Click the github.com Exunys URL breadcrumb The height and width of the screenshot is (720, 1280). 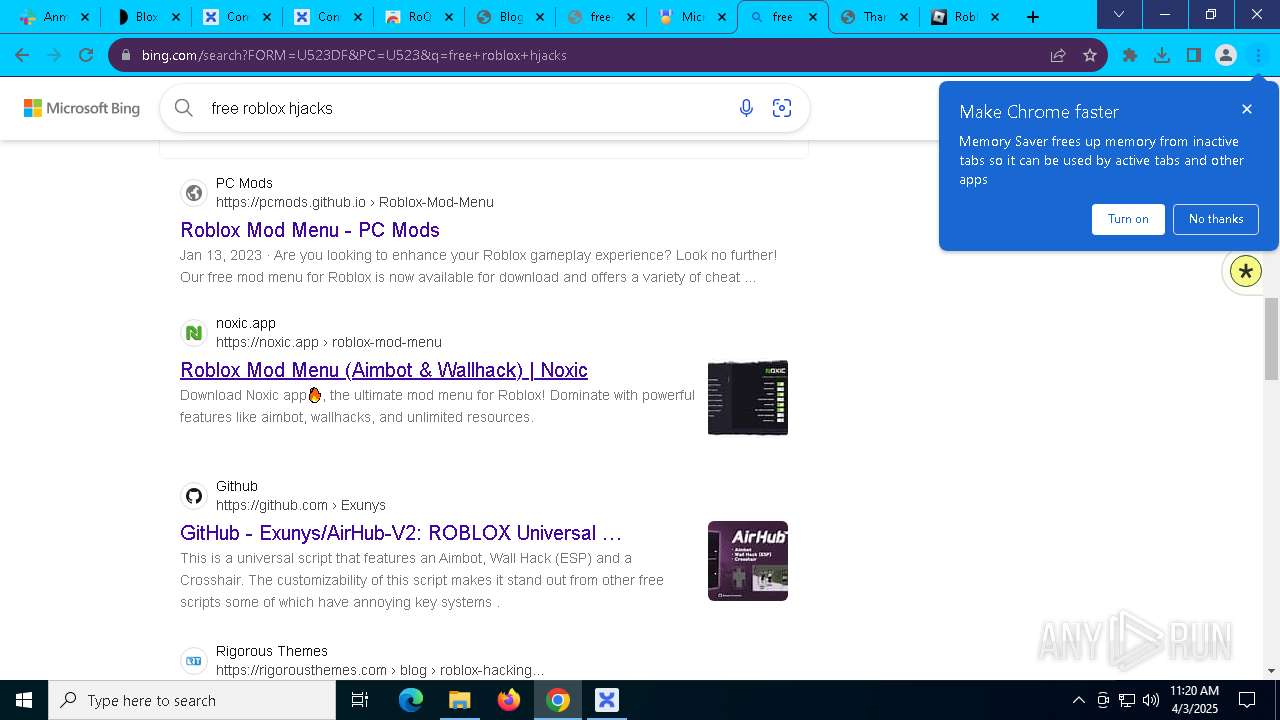click(301, 505)
